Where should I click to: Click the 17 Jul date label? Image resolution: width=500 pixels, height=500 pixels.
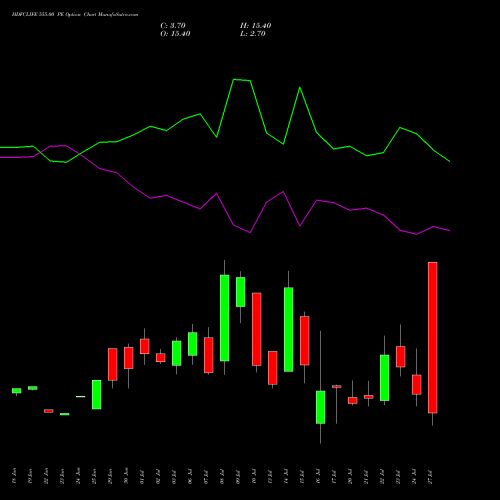click(334, 476)
